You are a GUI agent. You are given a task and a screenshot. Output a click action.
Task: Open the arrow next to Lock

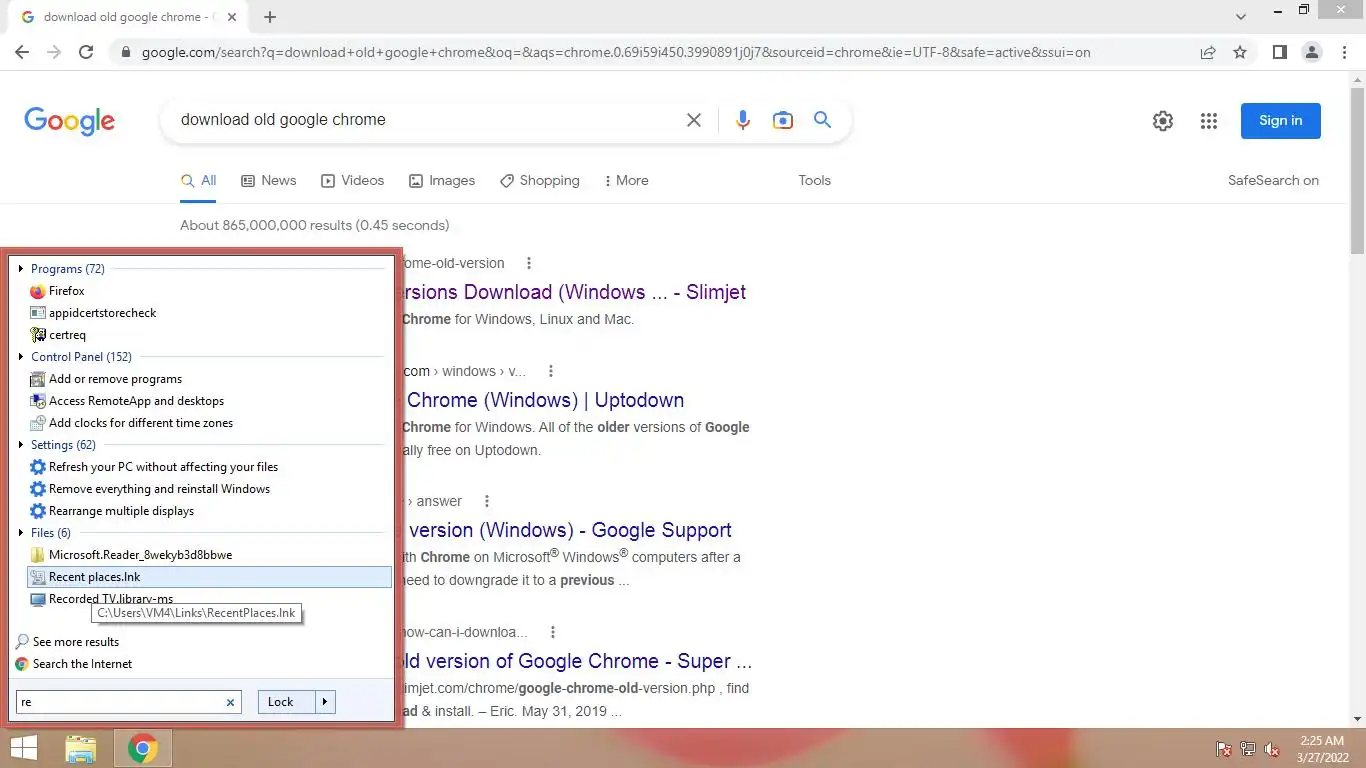(x=325, y=702)
